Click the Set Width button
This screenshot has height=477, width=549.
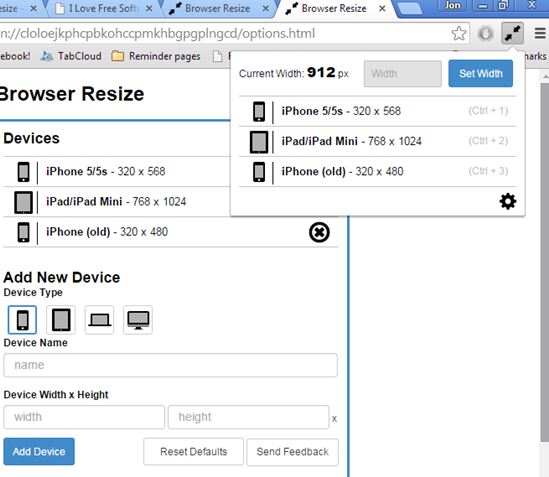(481, 74)
